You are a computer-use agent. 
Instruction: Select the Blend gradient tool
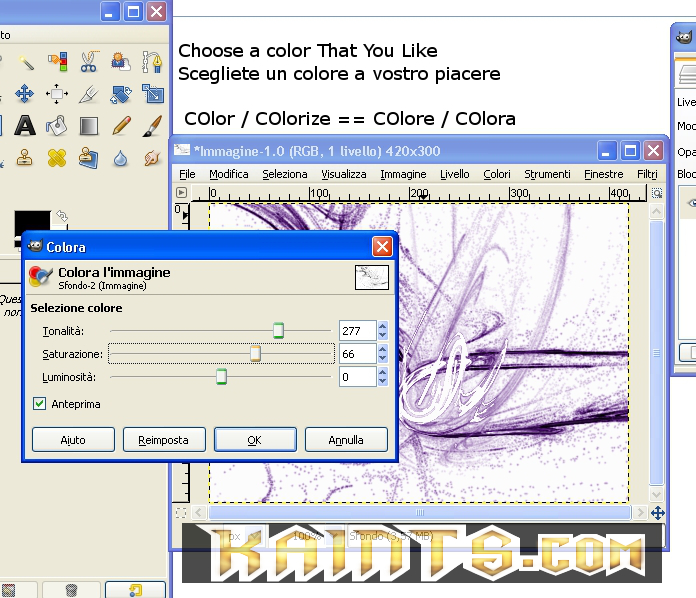[89, 126]
